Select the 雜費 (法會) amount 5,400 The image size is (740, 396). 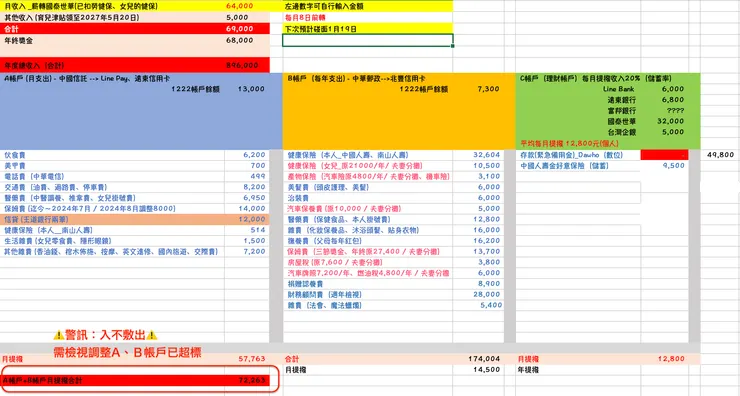[x=491, y=305]
